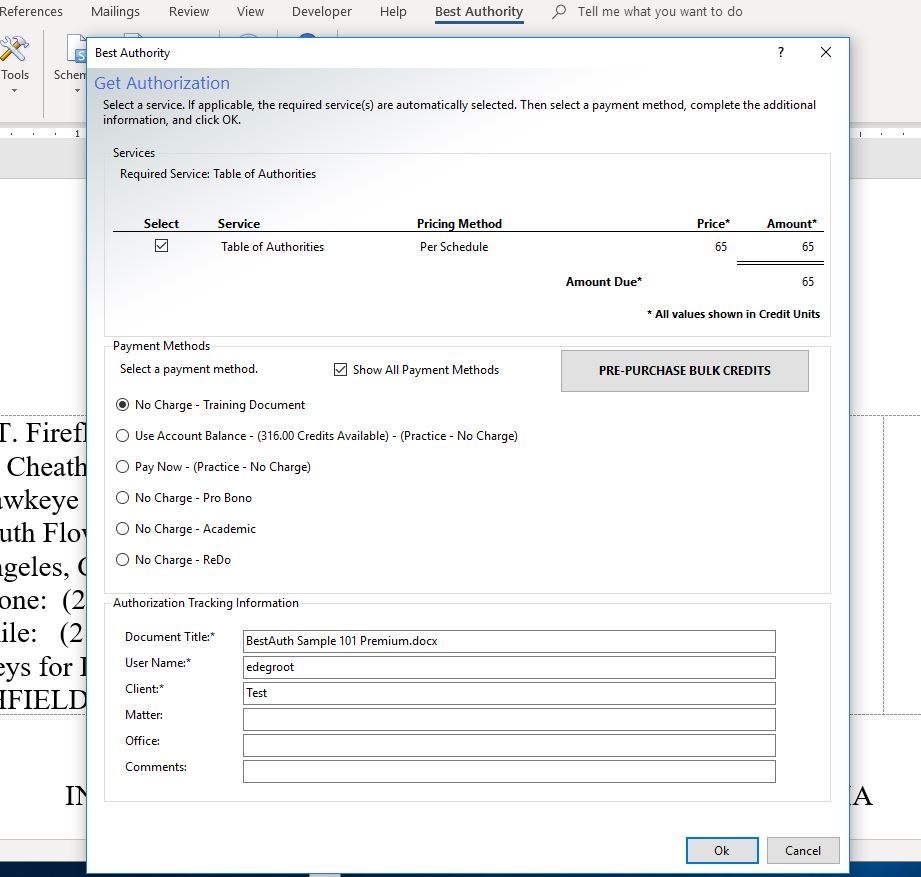Select Use Account Balance payment option
The image size is (921, 877).
pyautogui.click(x=123, y=436)
